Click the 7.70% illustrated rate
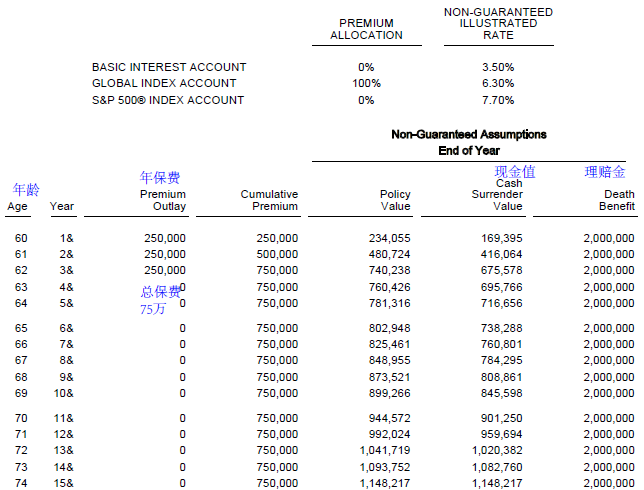 click(x=498, y=100)
